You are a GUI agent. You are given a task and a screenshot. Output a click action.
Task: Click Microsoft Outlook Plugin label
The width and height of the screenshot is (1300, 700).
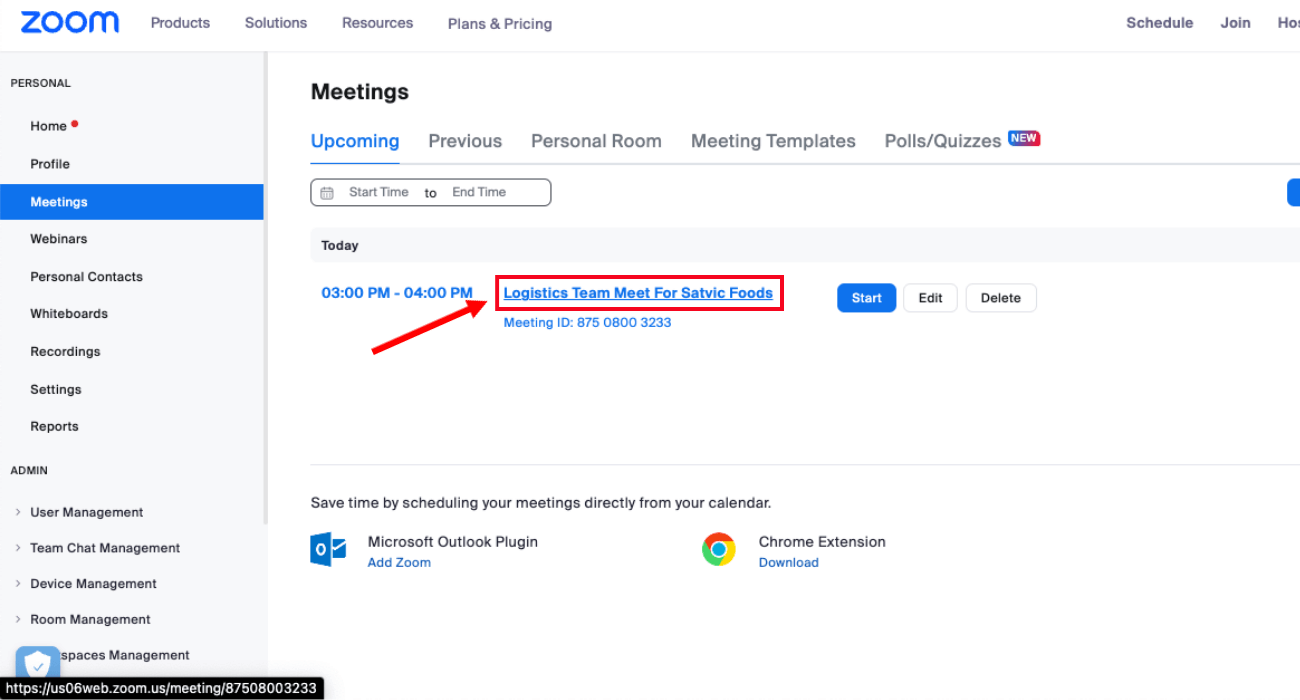pos(453,542)
